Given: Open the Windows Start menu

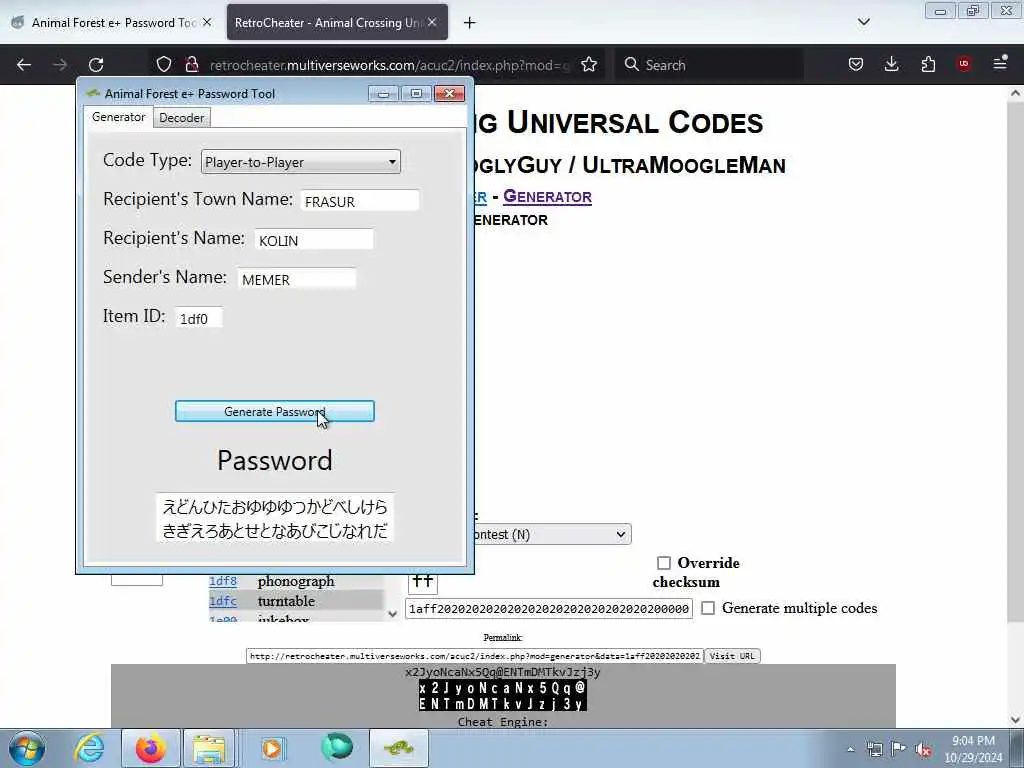Looking at the screenshot, I should coord(27,748).
